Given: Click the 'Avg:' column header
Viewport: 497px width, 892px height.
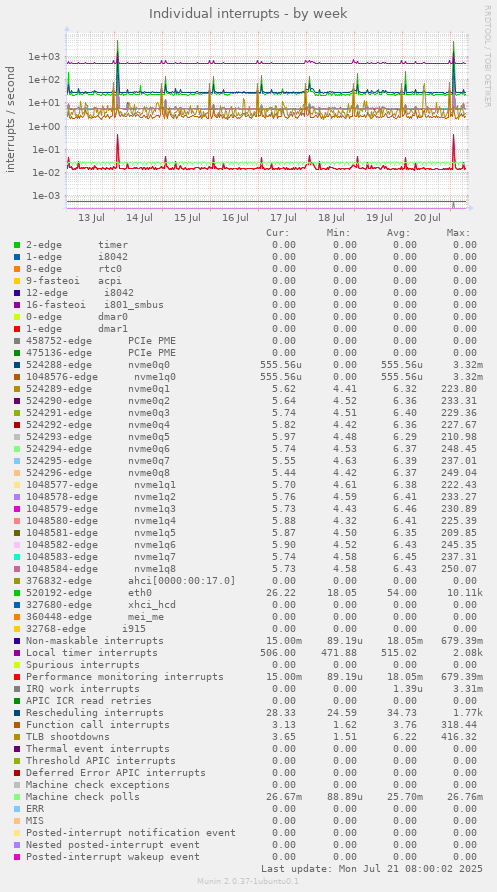Looking at the screenshot, I should coord(399,233).
